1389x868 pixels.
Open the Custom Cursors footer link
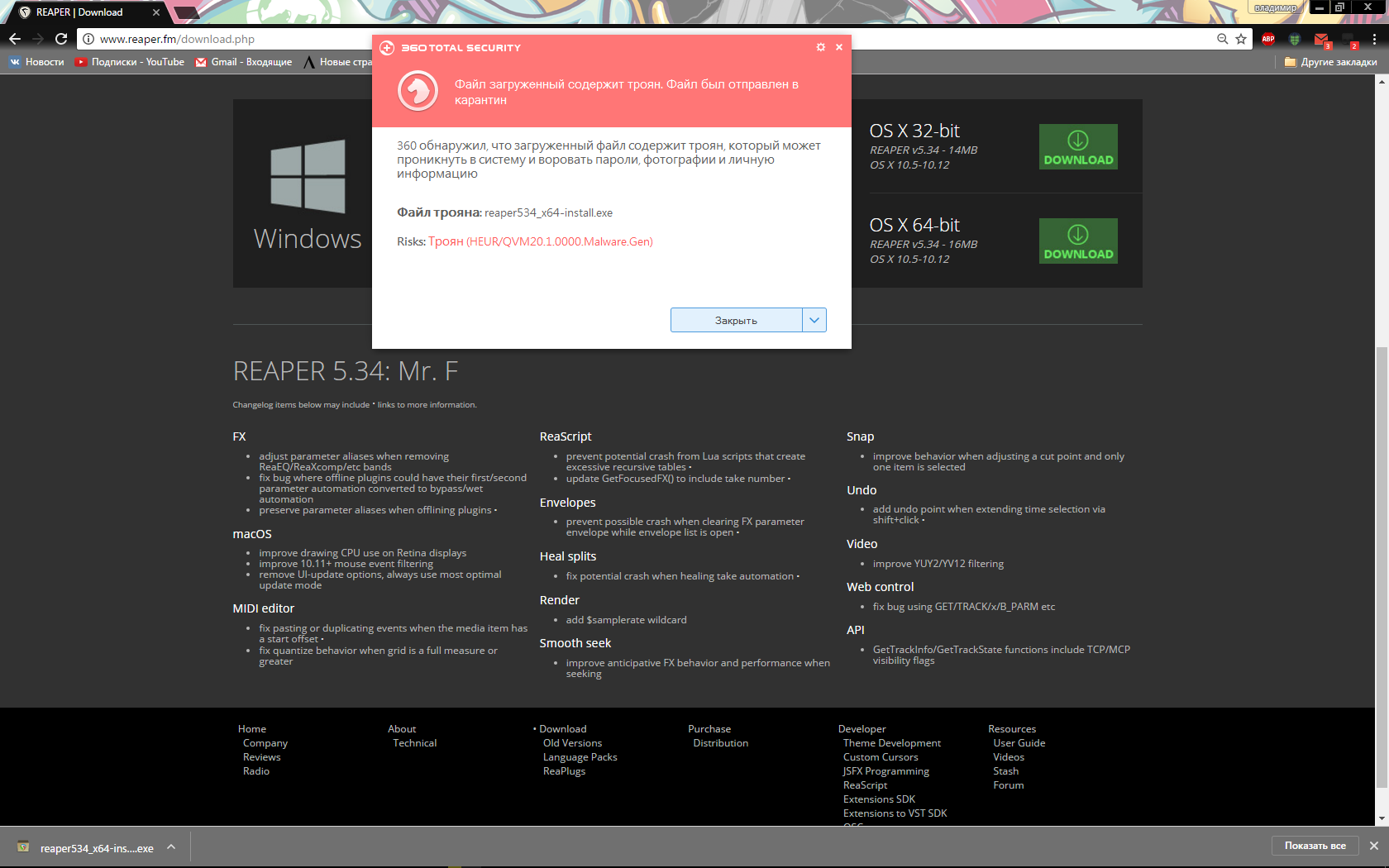pos(881,757)
